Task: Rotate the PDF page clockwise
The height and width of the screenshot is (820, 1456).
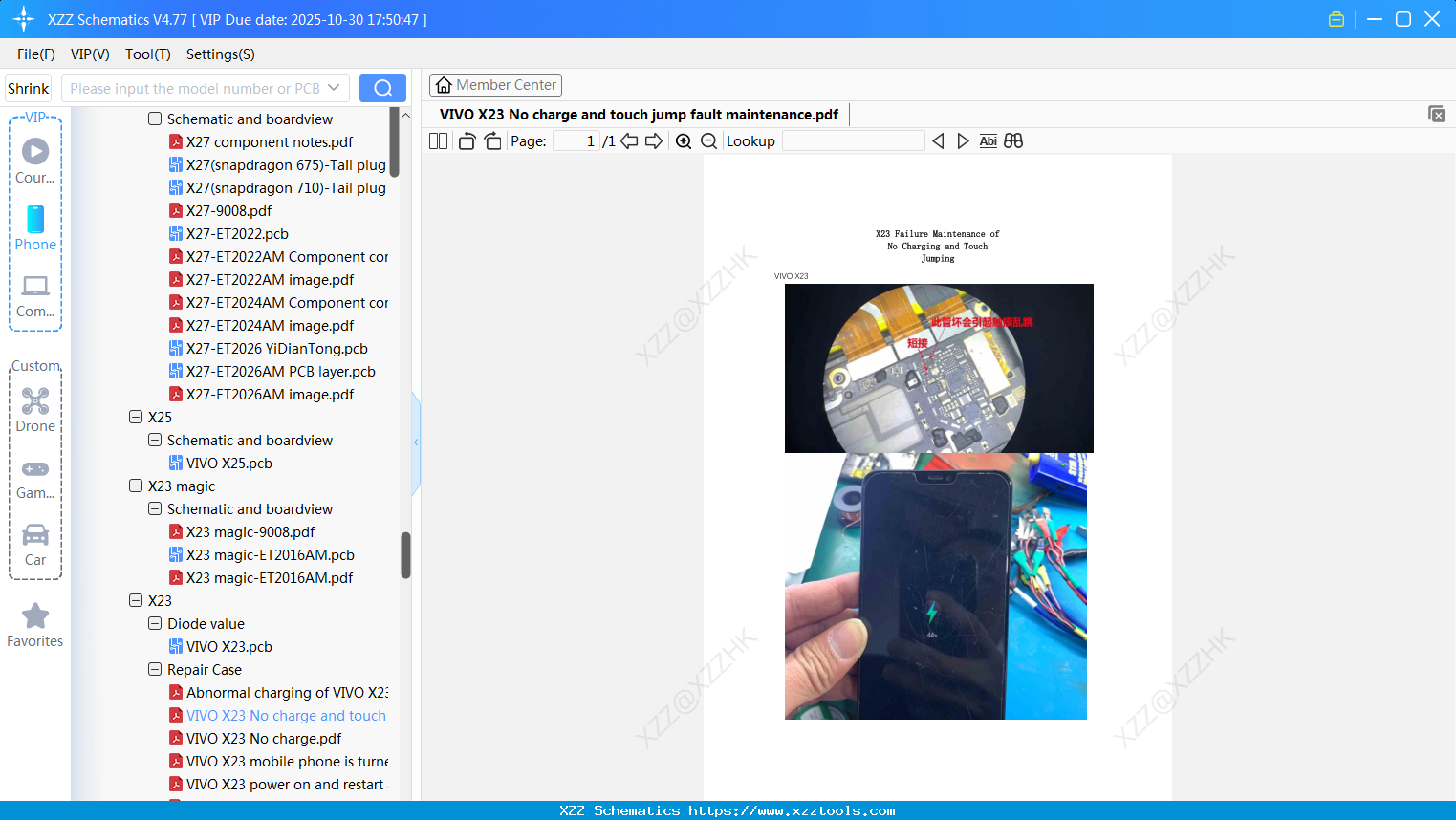Action: [x=492, y=140]
